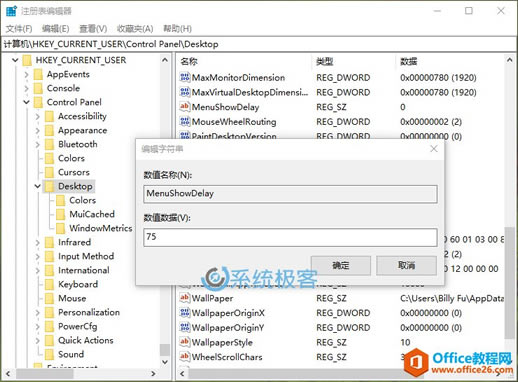518x382 pixels.
Task: Select the WheelScrollChars value name
Action: tap(227, 357)
